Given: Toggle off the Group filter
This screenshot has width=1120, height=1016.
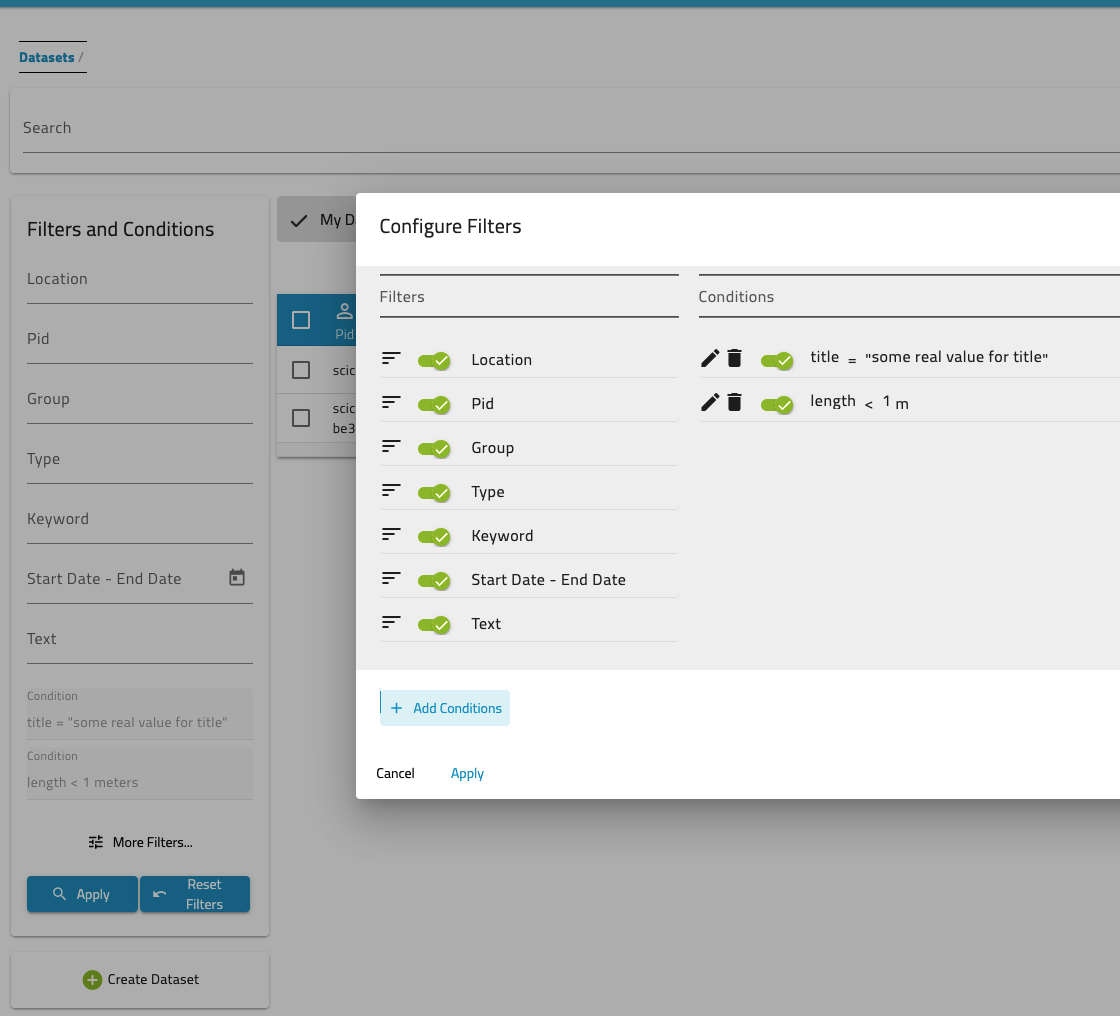Looking at the screenshot, I should (434, 448).
